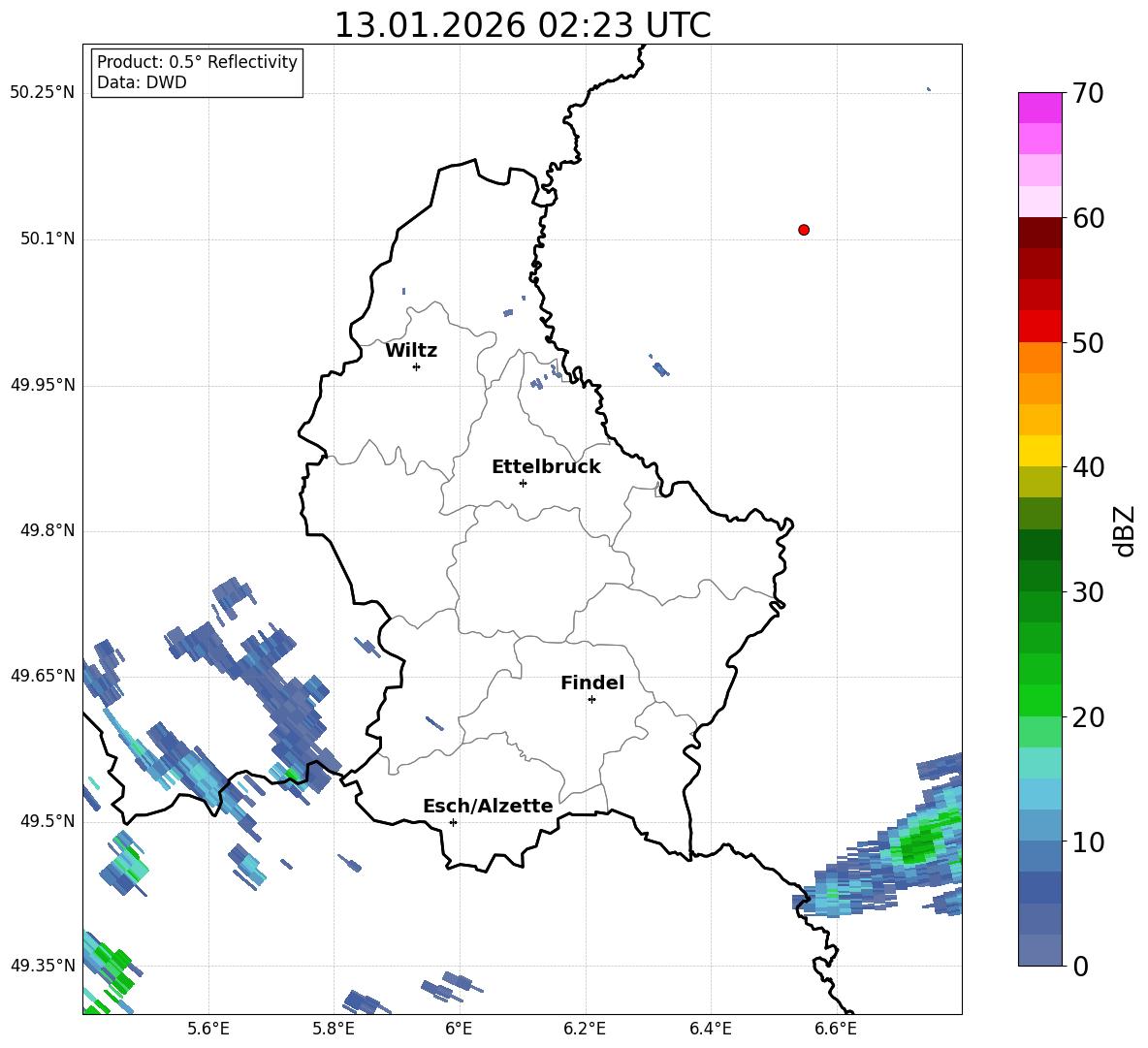The height and width of the screenshot is (1048, 1148).
Task: Click the red station marker dot
Action: click(804, 230)
